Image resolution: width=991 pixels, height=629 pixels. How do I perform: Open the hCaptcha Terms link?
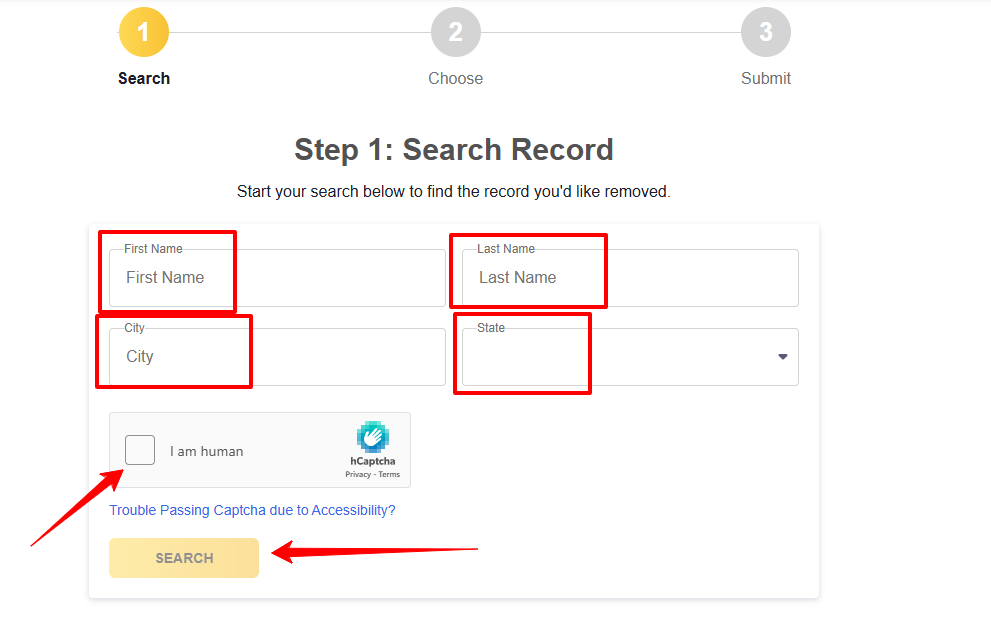tap(389, 474)
